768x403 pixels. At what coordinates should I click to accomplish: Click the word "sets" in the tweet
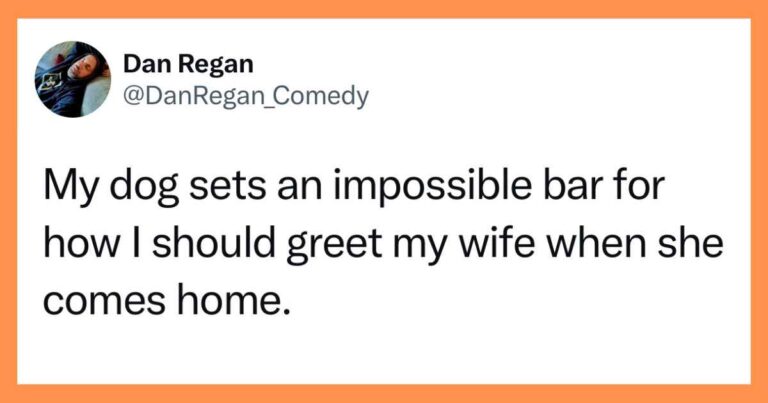point(228,190)
